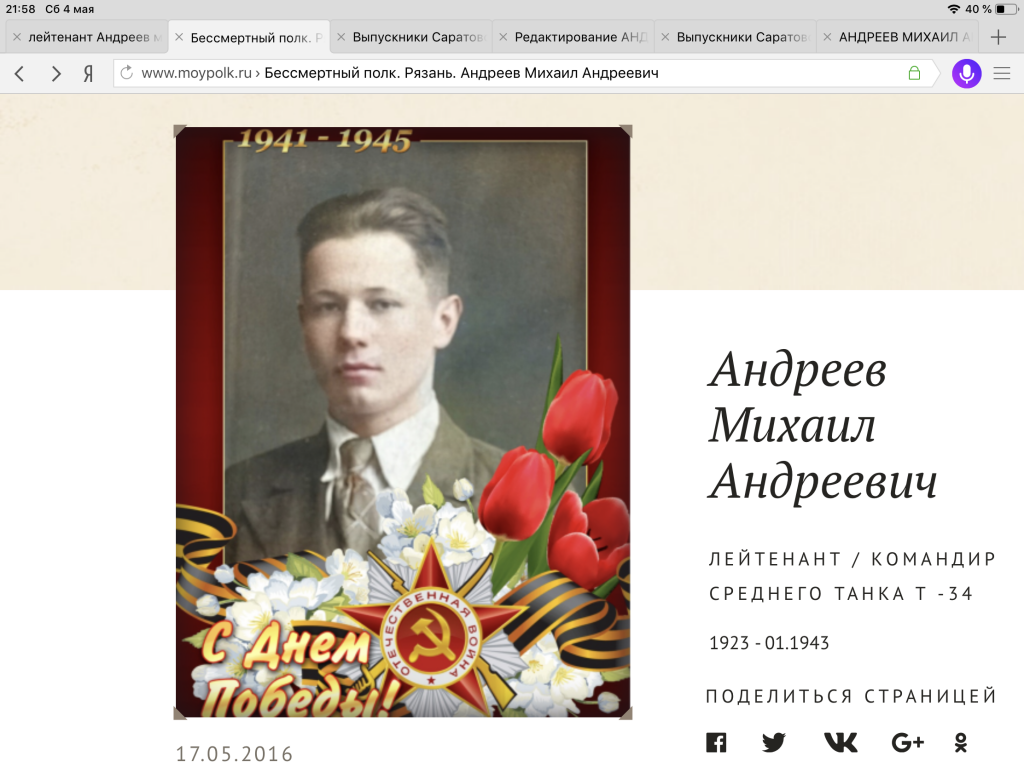
Task: Go forward with the browser forward arrow
Action: click(x=56, y=74)
